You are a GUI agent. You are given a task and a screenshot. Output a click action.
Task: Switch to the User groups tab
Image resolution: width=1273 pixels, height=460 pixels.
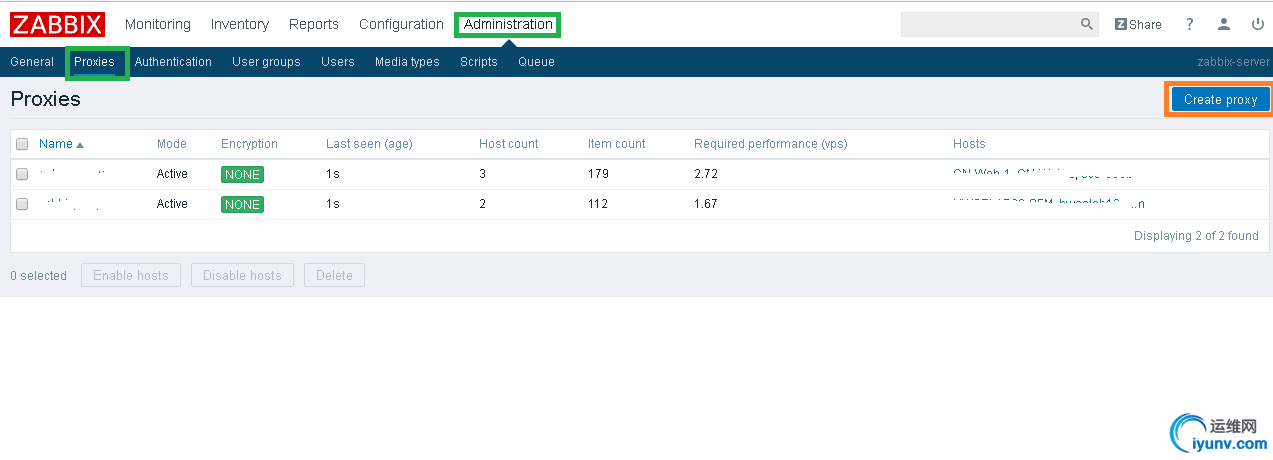266,62
